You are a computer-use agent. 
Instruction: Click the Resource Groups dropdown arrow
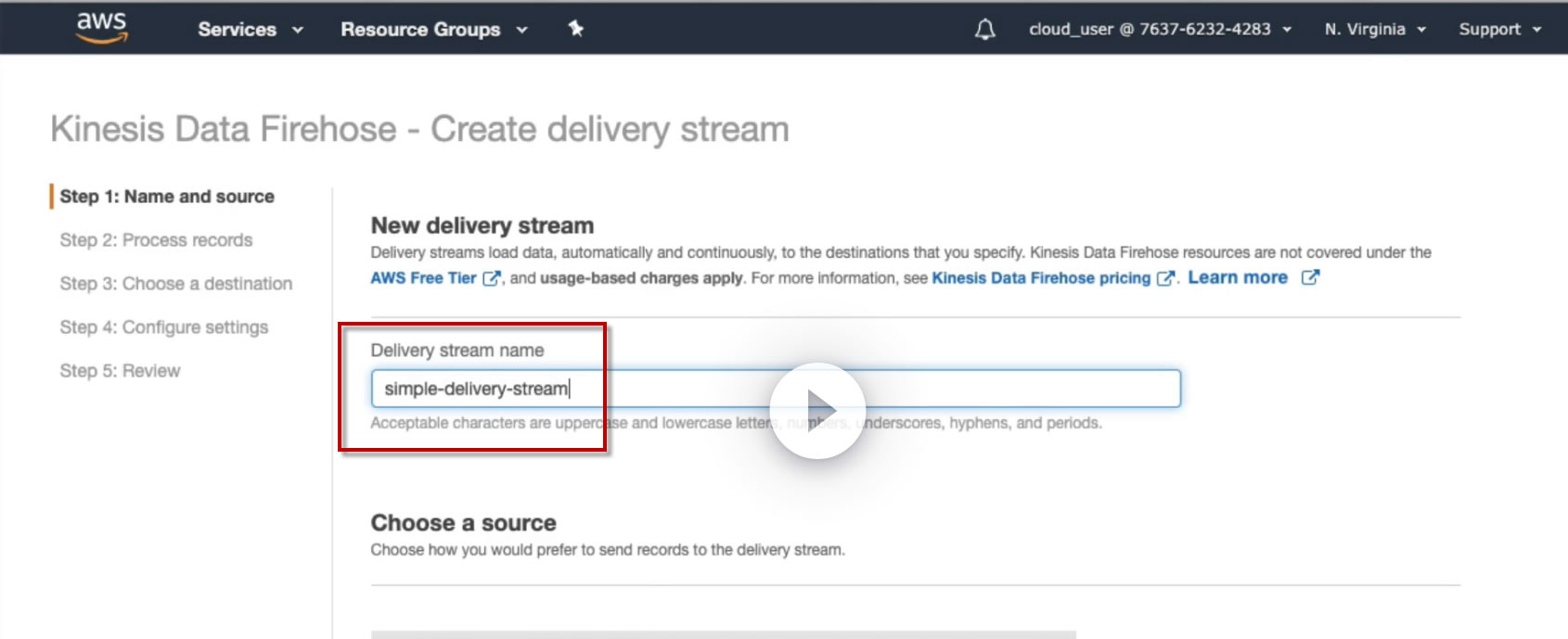pos(521,31)
